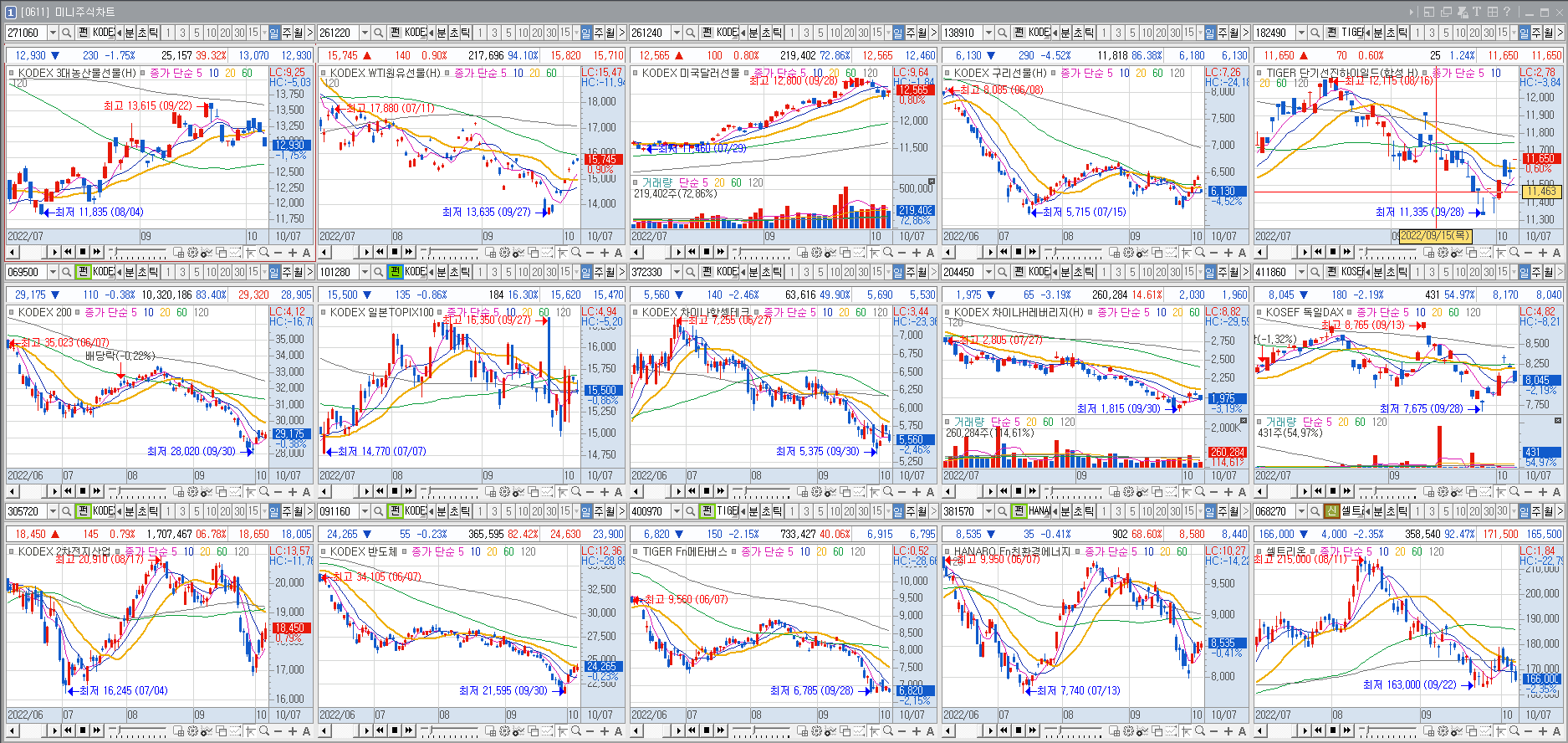Screen dimensions: 1568x743
Task: Switch 305720 panel to 초 second chart
Action: [141, 511]
